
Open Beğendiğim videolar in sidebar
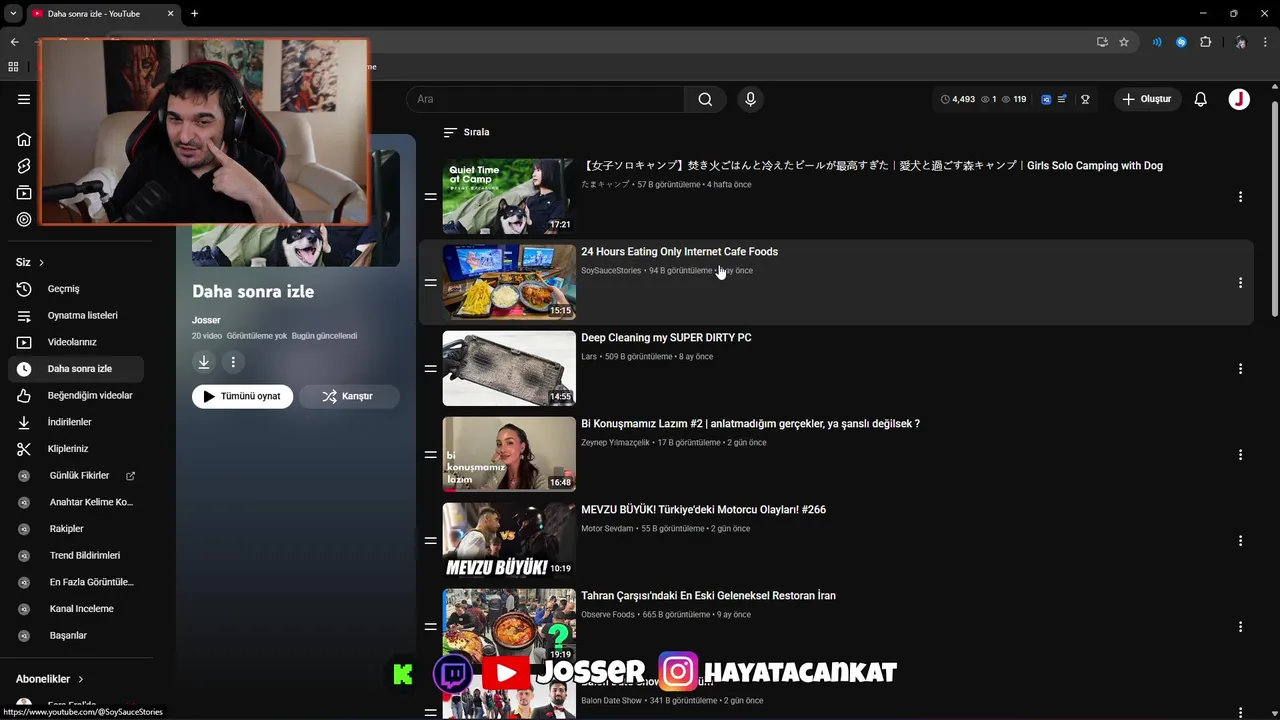pyautogui.click(x=76, y=395)
